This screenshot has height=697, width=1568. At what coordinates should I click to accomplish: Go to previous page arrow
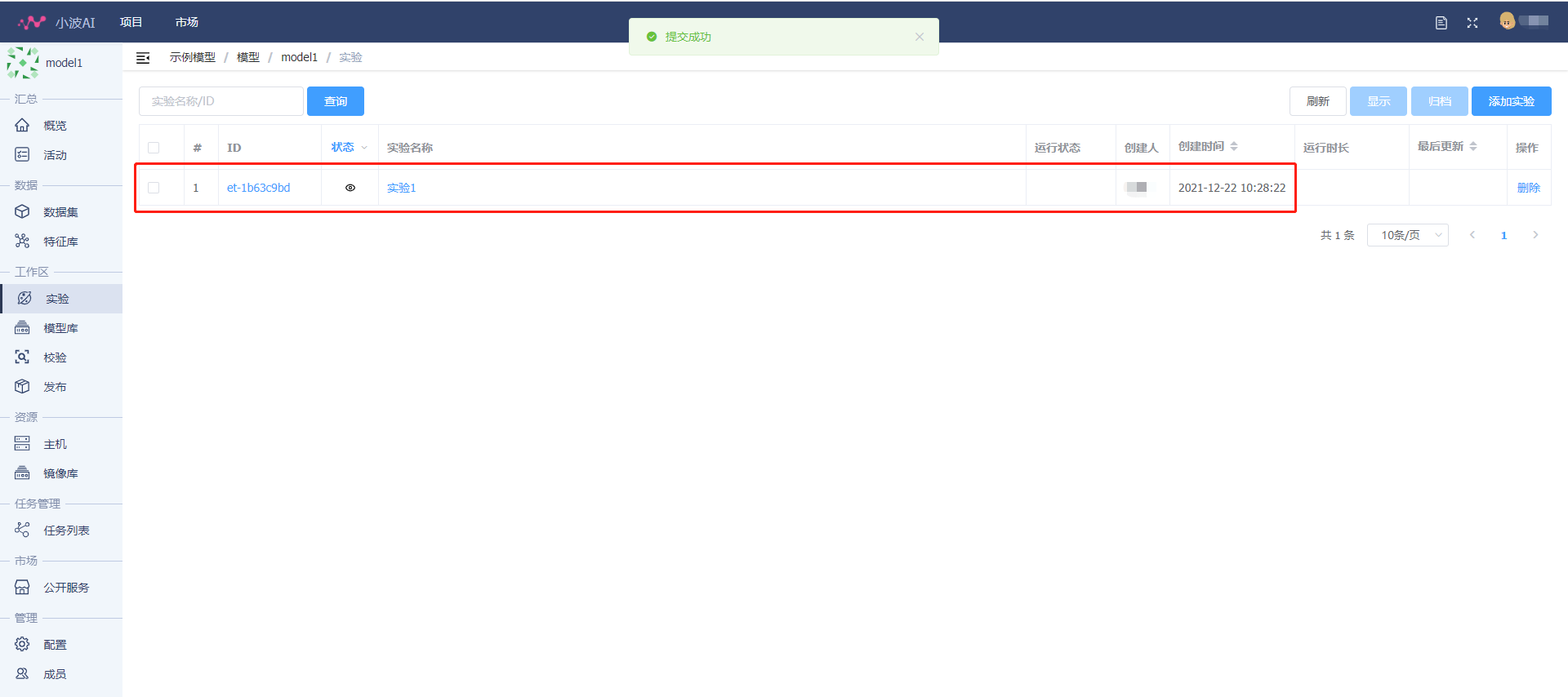1472,235
